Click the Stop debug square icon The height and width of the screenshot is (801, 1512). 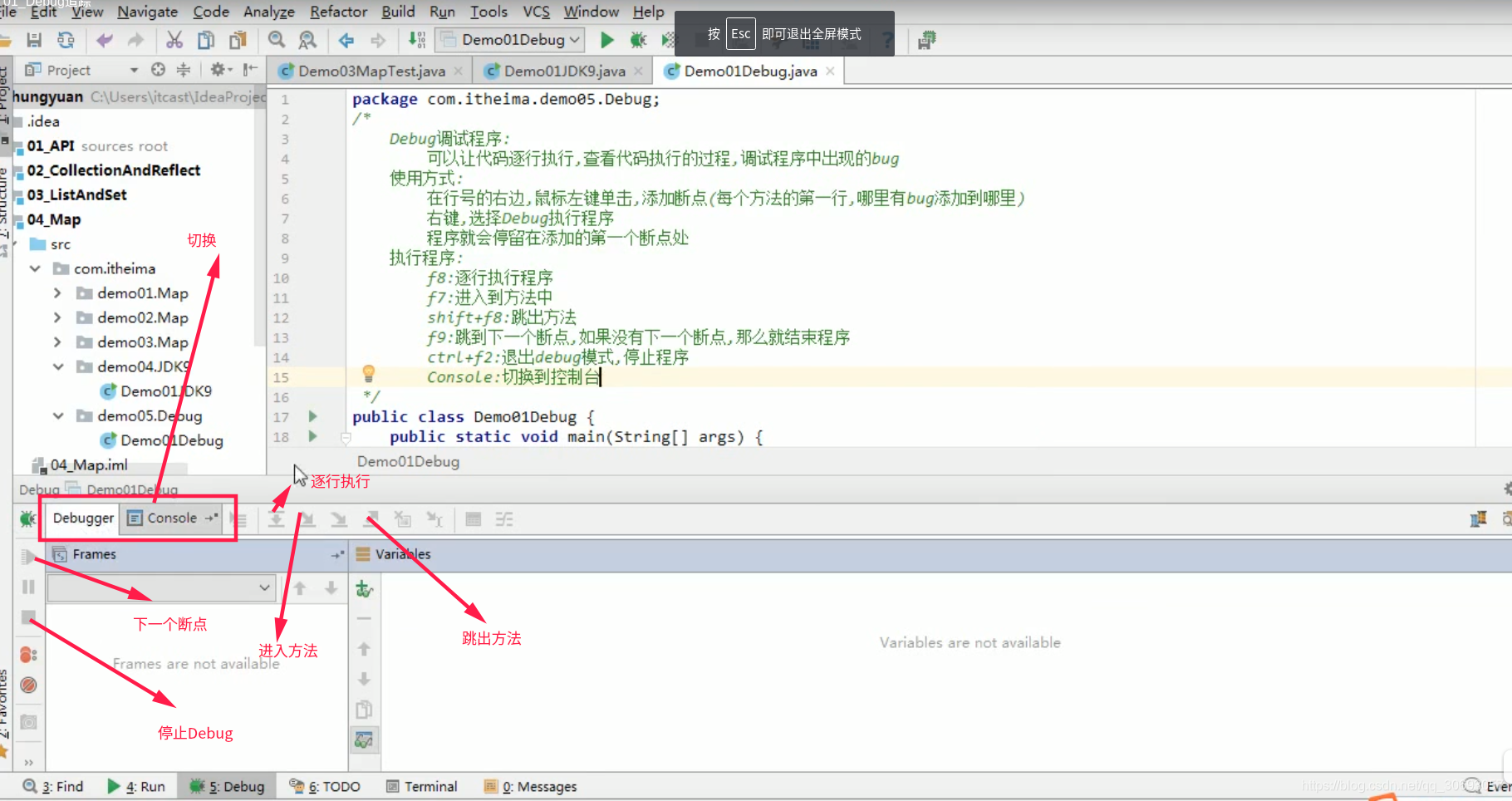click(x=28, y=617)
